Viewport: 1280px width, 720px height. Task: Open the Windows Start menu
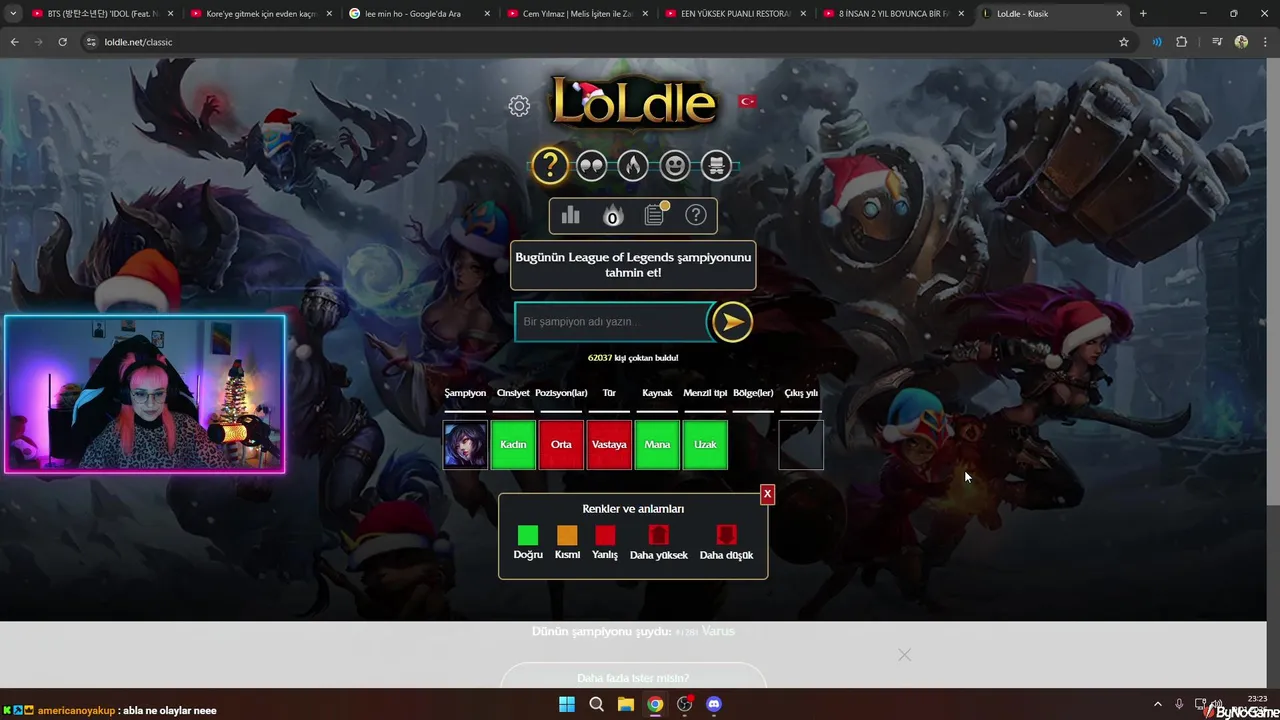point(567,704)
